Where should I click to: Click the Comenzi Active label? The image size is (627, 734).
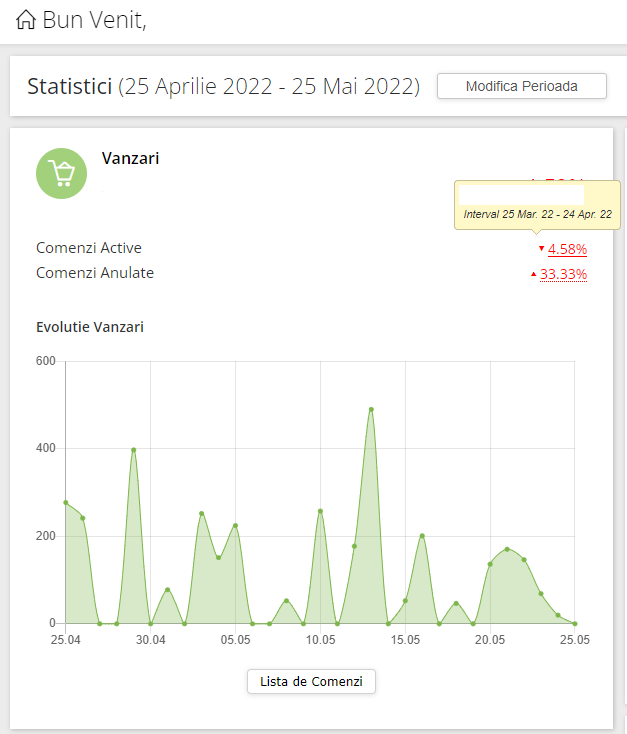click(x=89, y=248)
